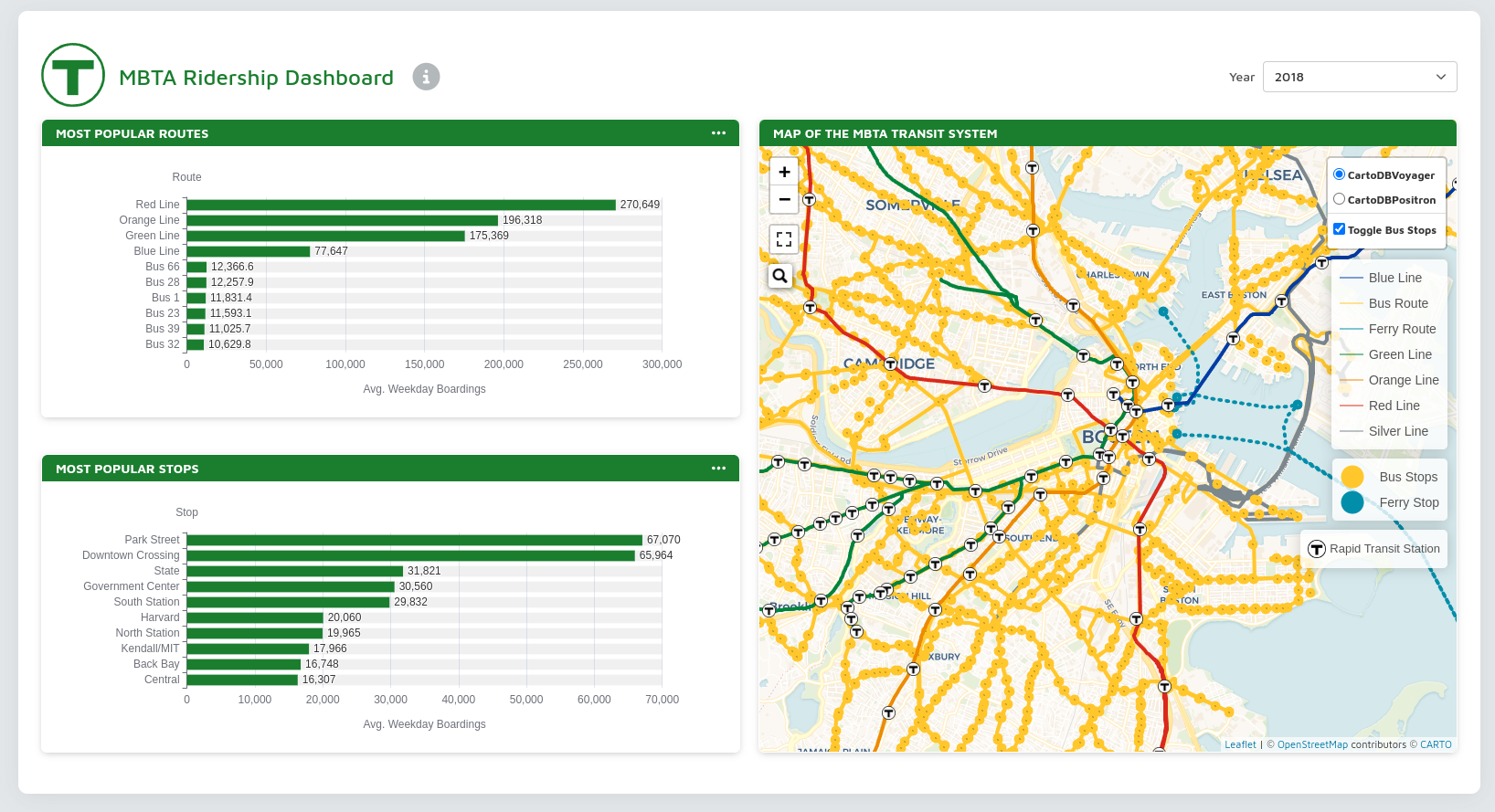Click the Back Bay stop bar
Screen dimensions: 1495x812
pos(244,664)
